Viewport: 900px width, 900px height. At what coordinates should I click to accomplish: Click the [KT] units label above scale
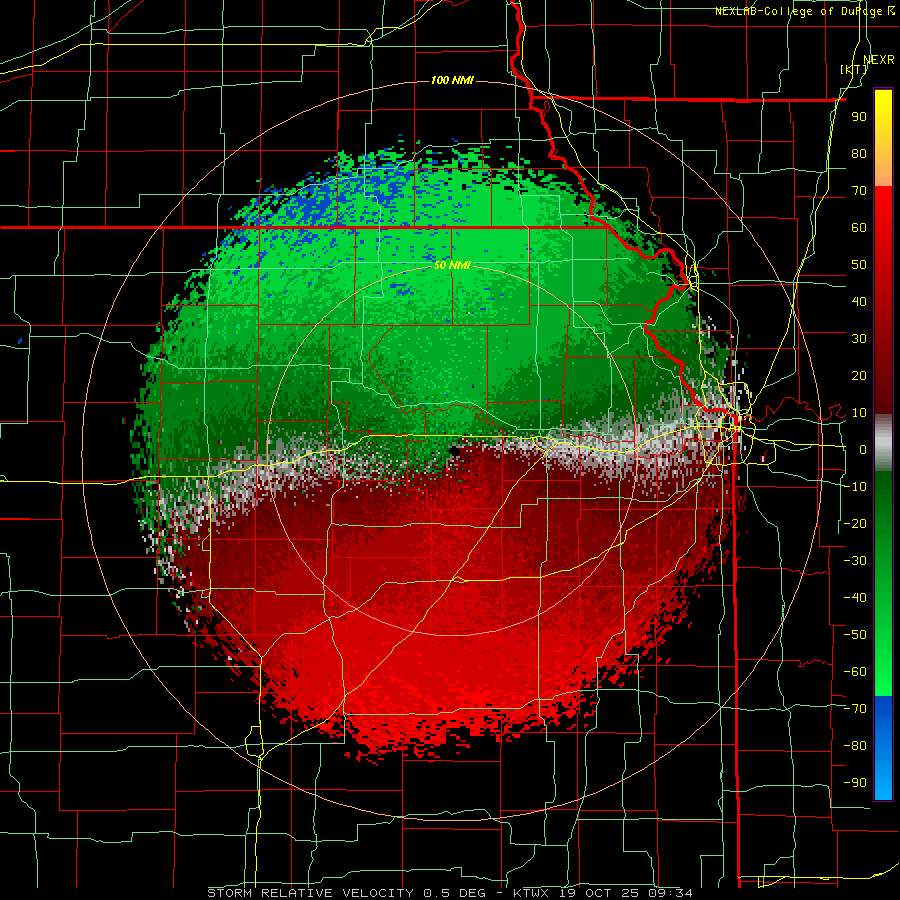coord(854,69)
